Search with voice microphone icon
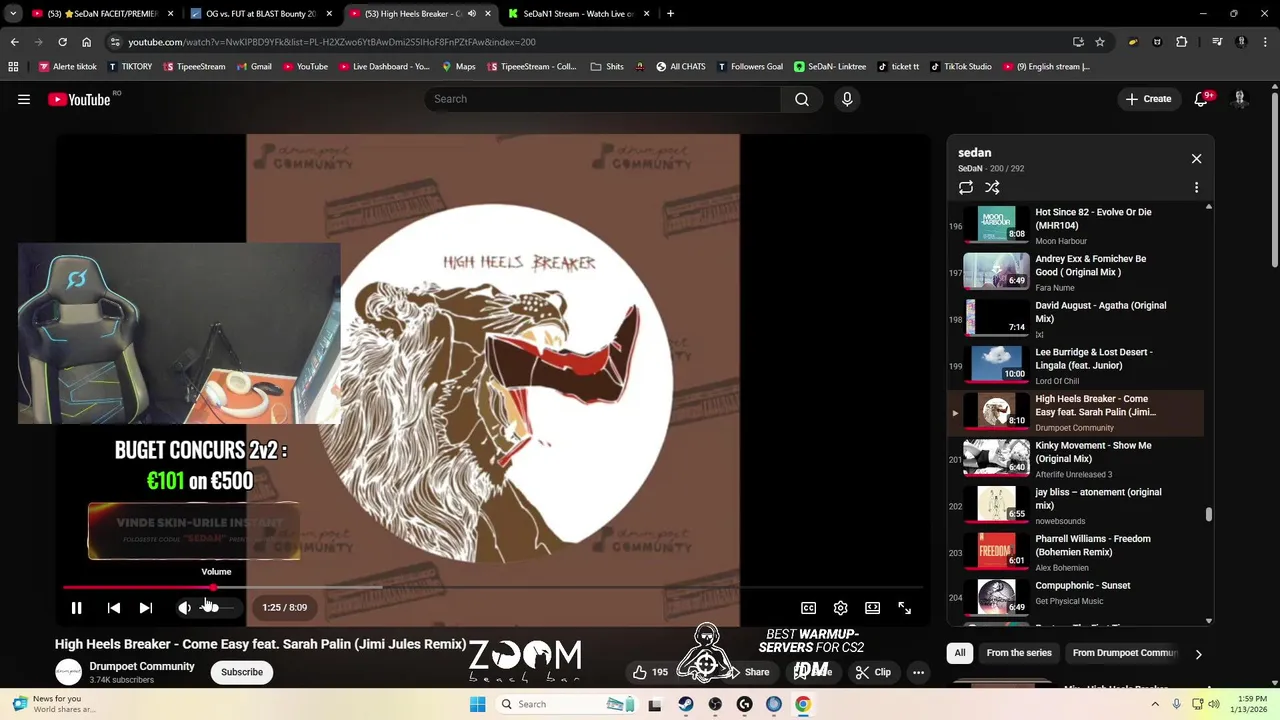1280x720 pixels. [847, 99]
